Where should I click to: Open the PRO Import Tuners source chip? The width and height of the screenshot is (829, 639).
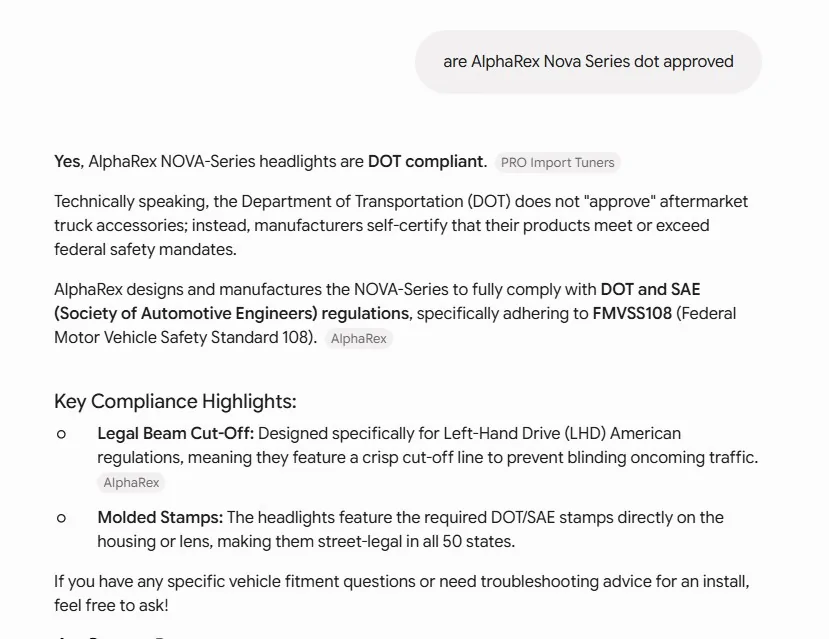pyautogui.click(x=557, y=162)
